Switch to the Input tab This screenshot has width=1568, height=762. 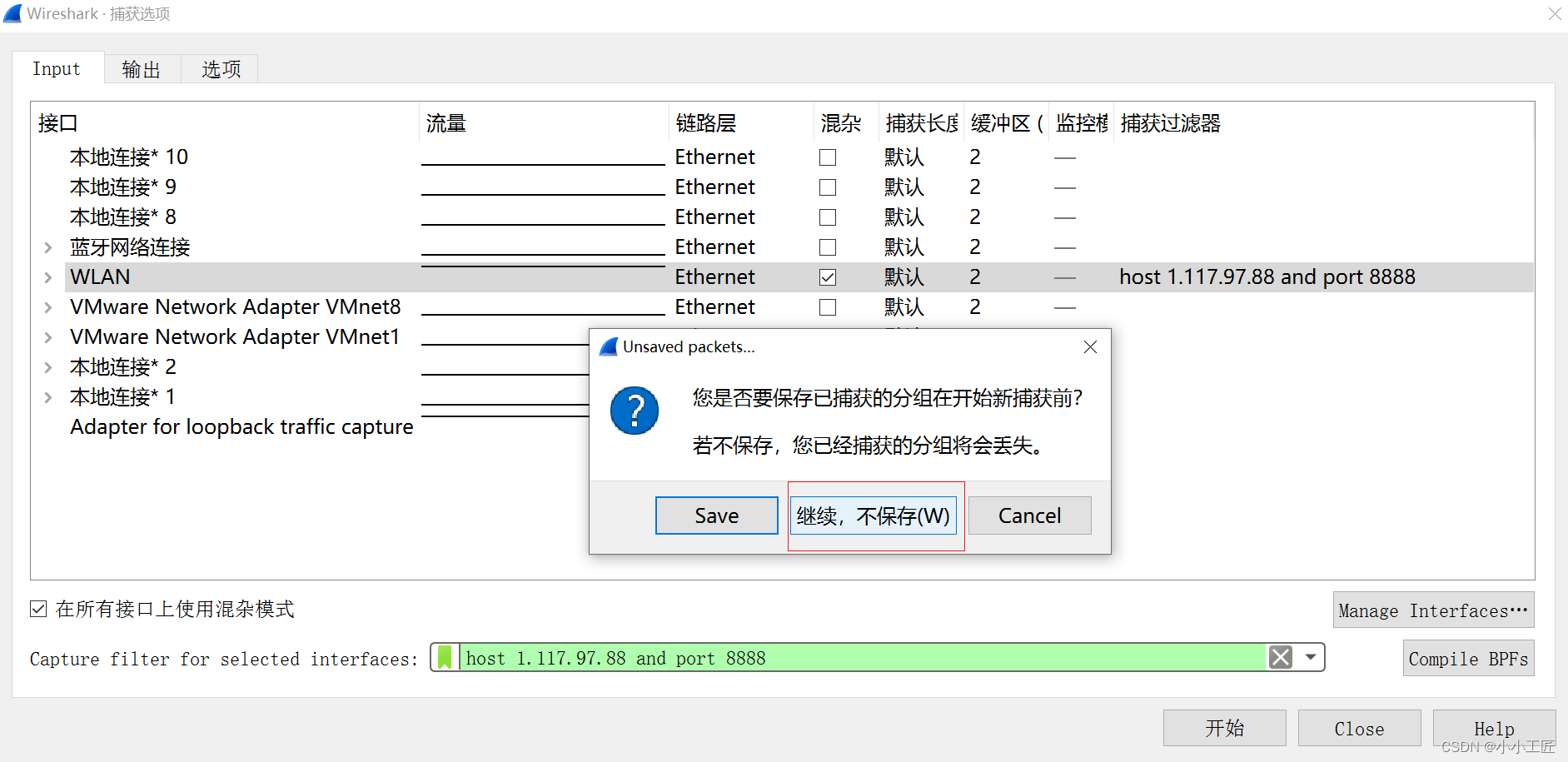(57, 68)
